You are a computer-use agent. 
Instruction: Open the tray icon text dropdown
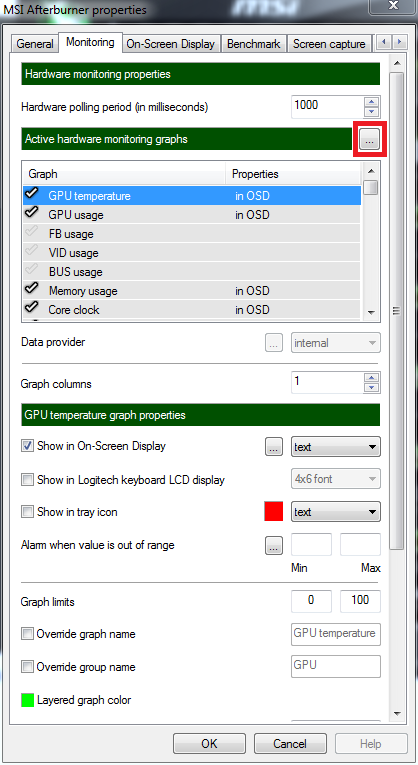coord(336,512)
